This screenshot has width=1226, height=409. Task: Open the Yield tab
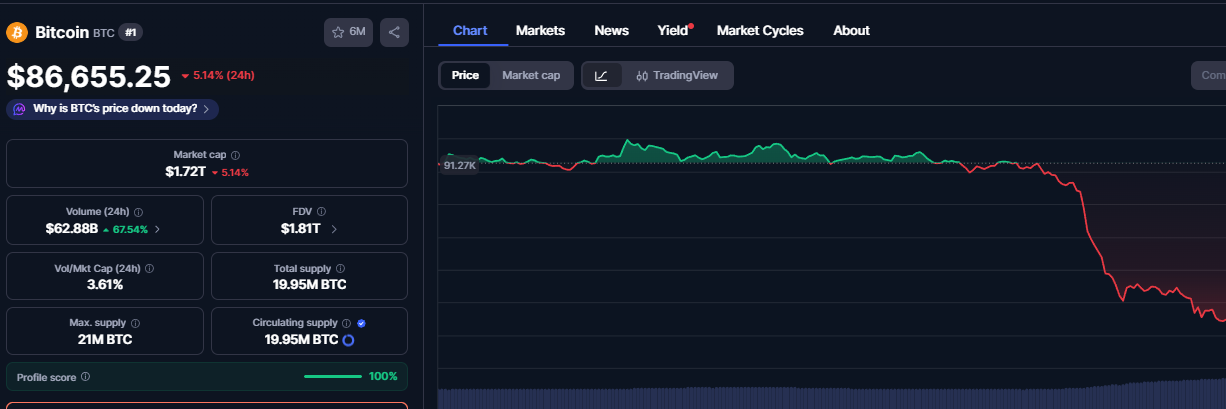point(674,30)
